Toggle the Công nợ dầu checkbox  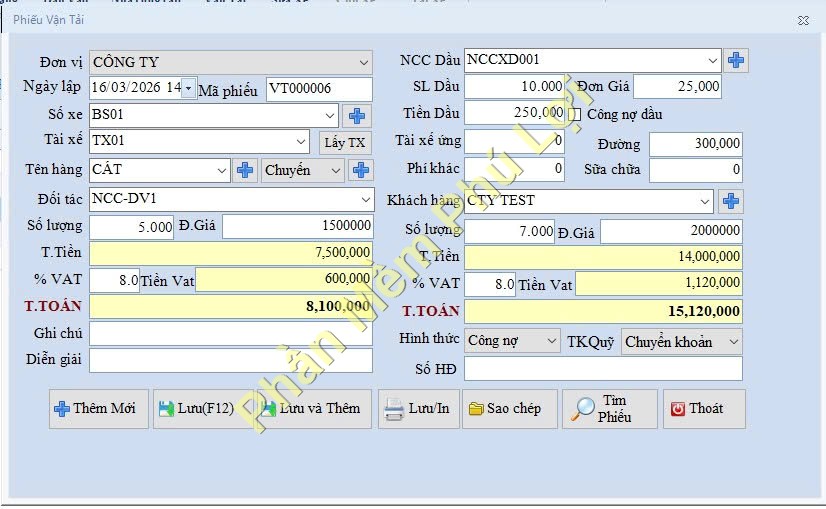pyautogui.click(x=575, y=114)
